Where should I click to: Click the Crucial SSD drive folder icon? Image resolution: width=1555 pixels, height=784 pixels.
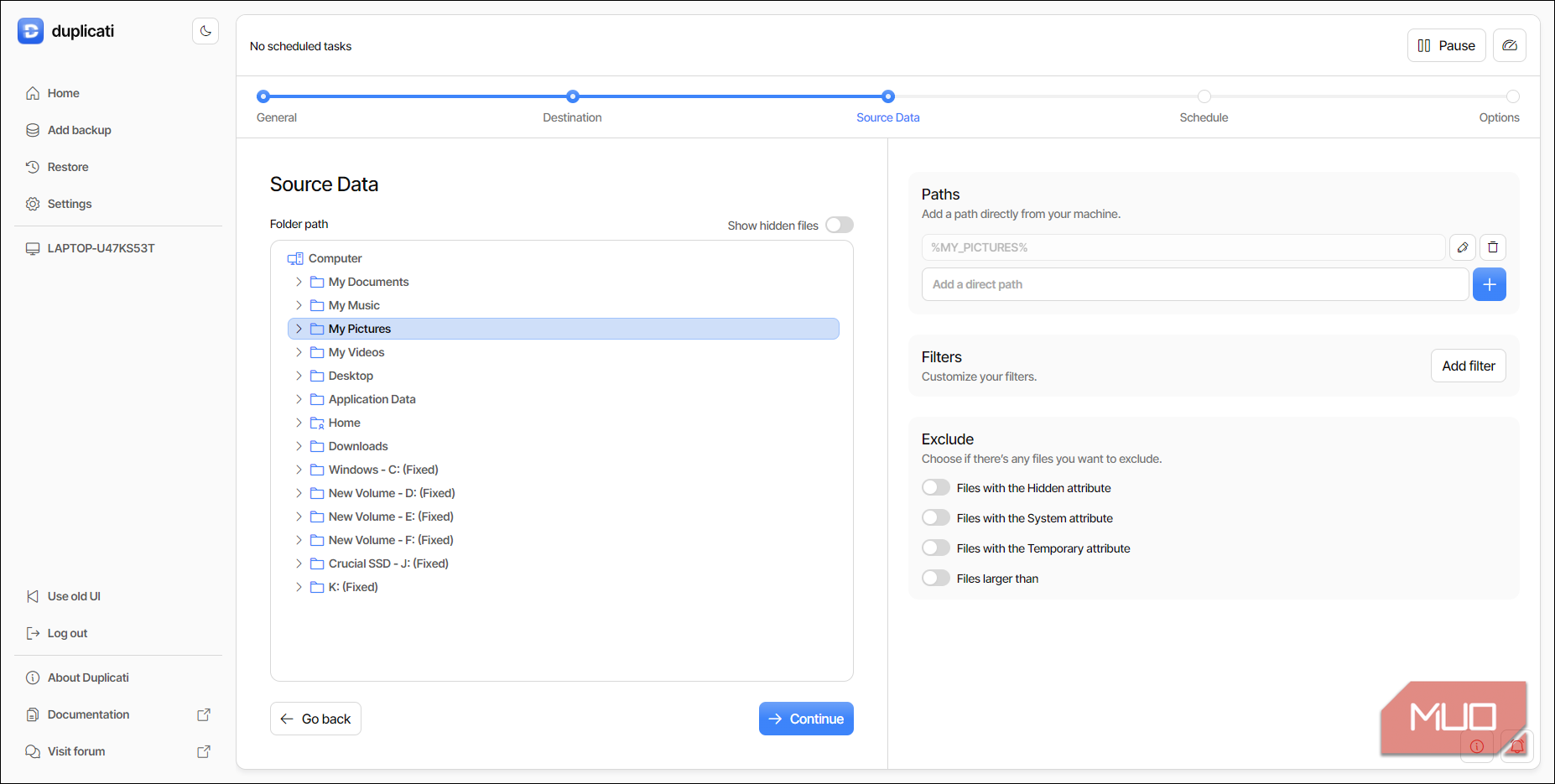[x=317, y=563]
